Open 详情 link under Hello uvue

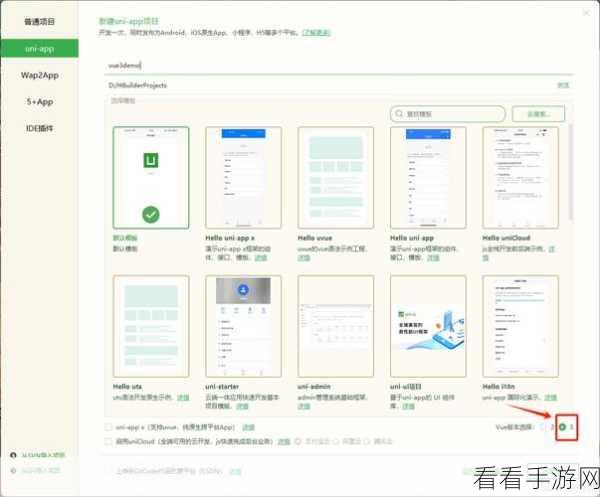pos(304,258)
